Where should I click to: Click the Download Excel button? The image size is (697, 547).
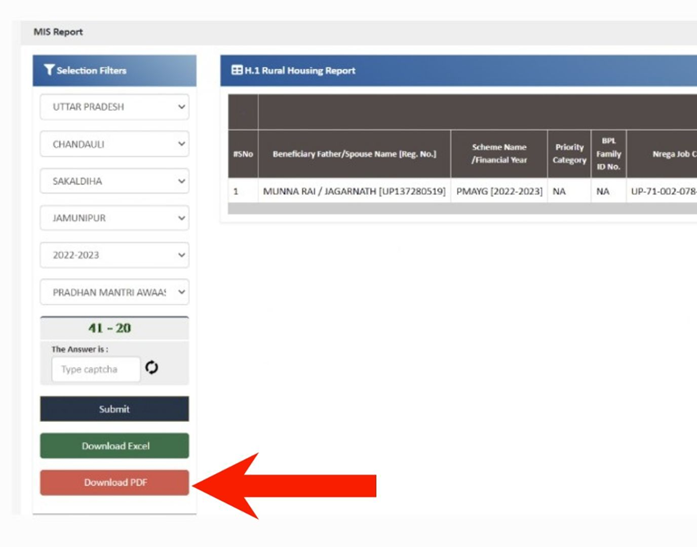click(114, 446)
